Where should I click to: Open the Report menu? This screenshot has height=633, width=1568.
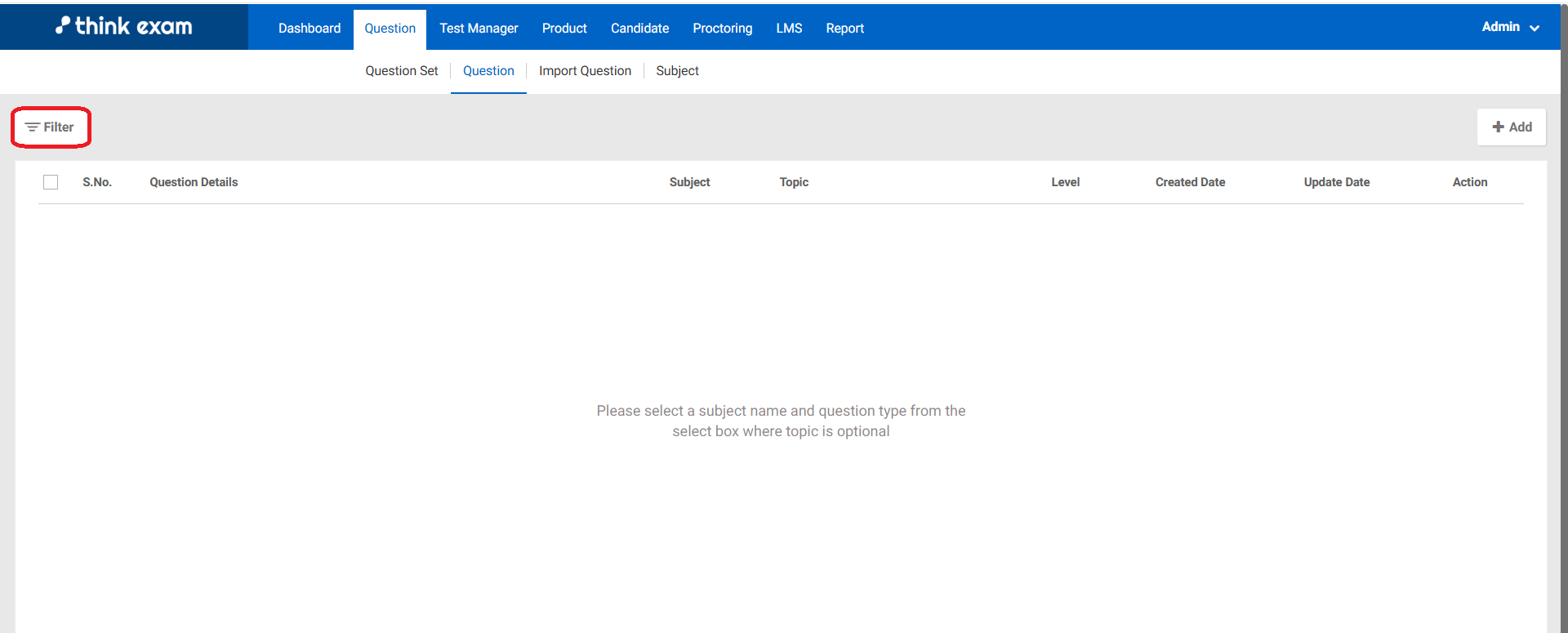click(844, 29)
